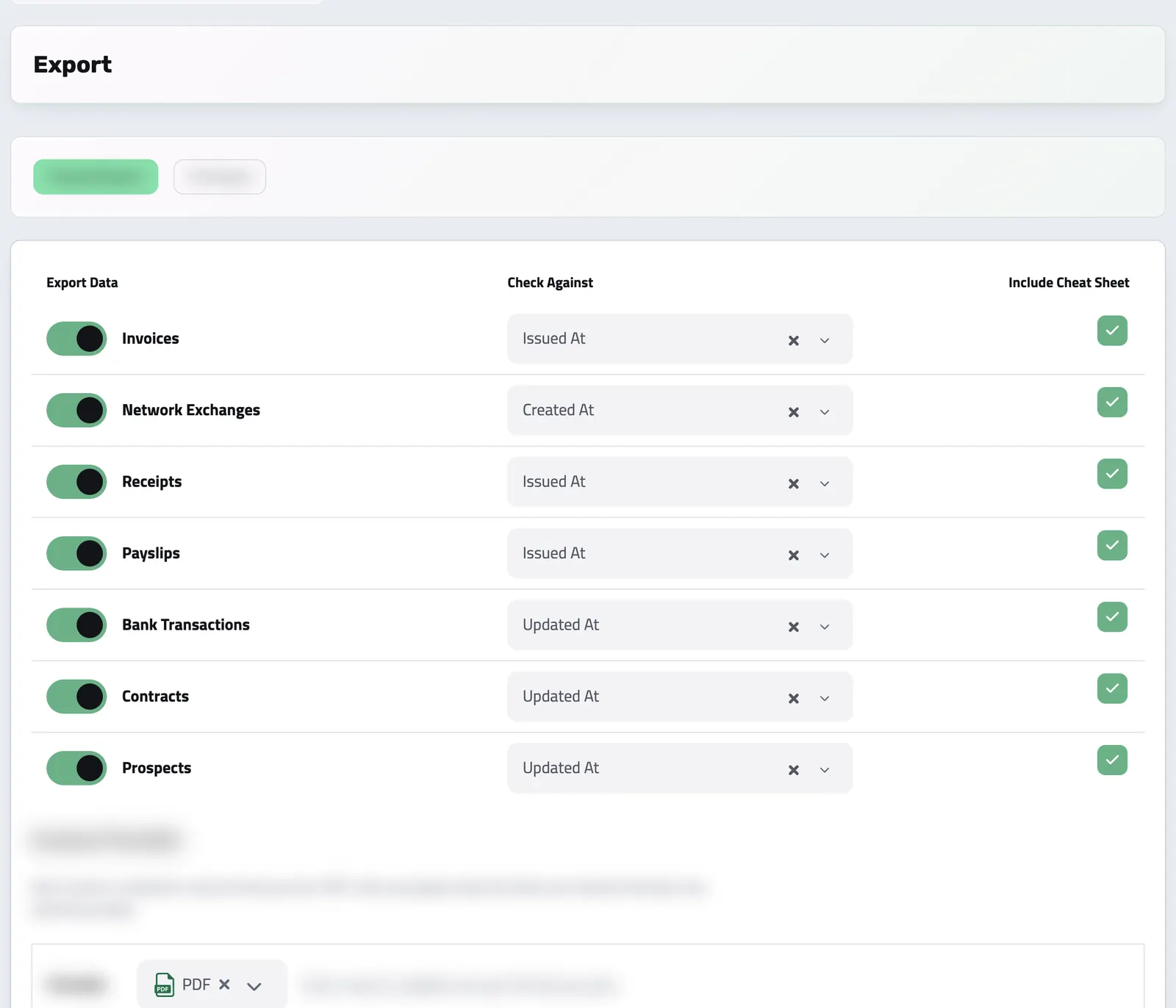Expand the Contracts Check Against dropdown arrow
Viewport: 1176px width, 1008px height.
pos(825,699)
